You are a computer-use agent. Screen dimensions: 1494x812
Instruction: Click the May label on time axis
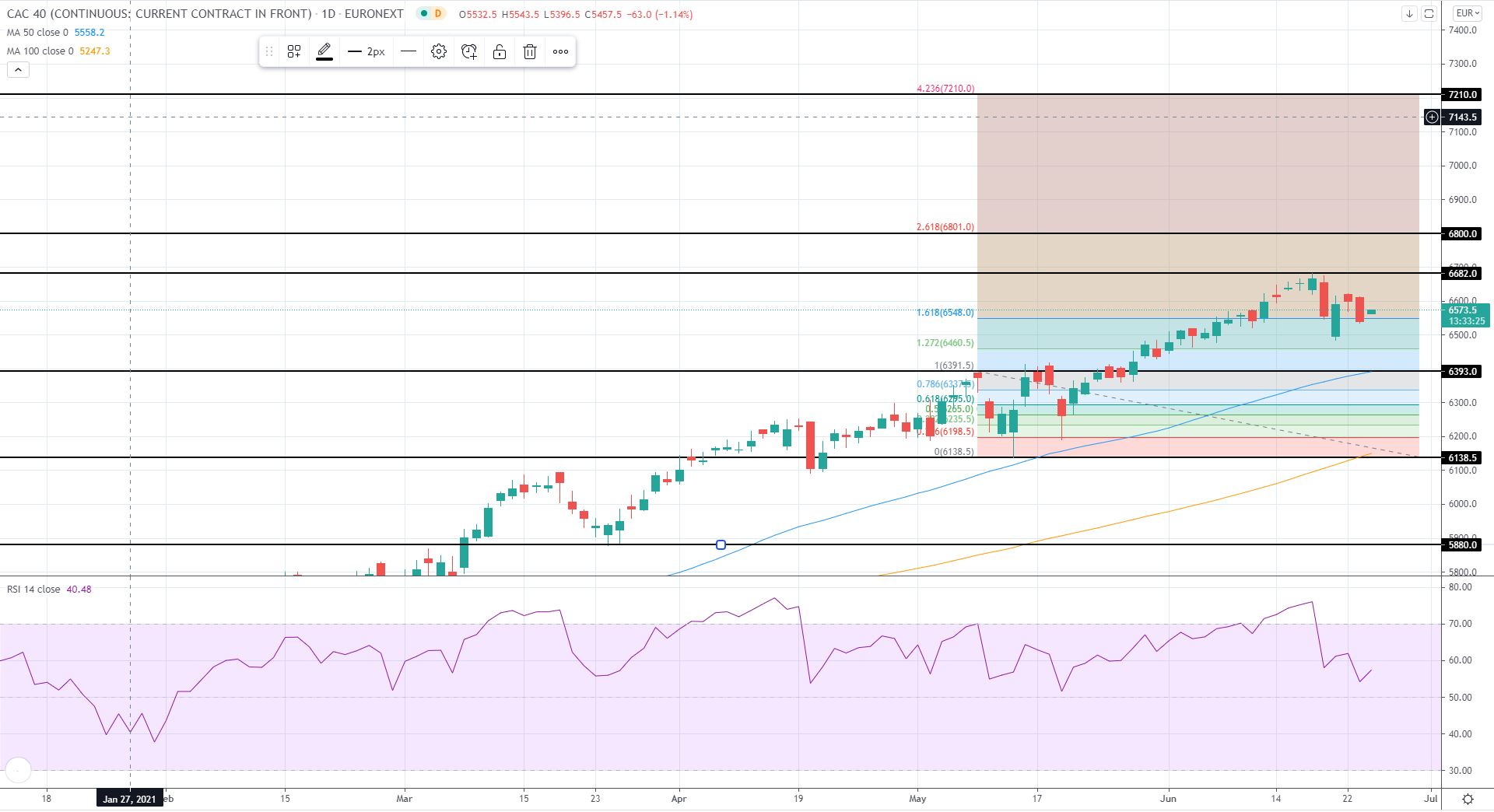[918, 798]
